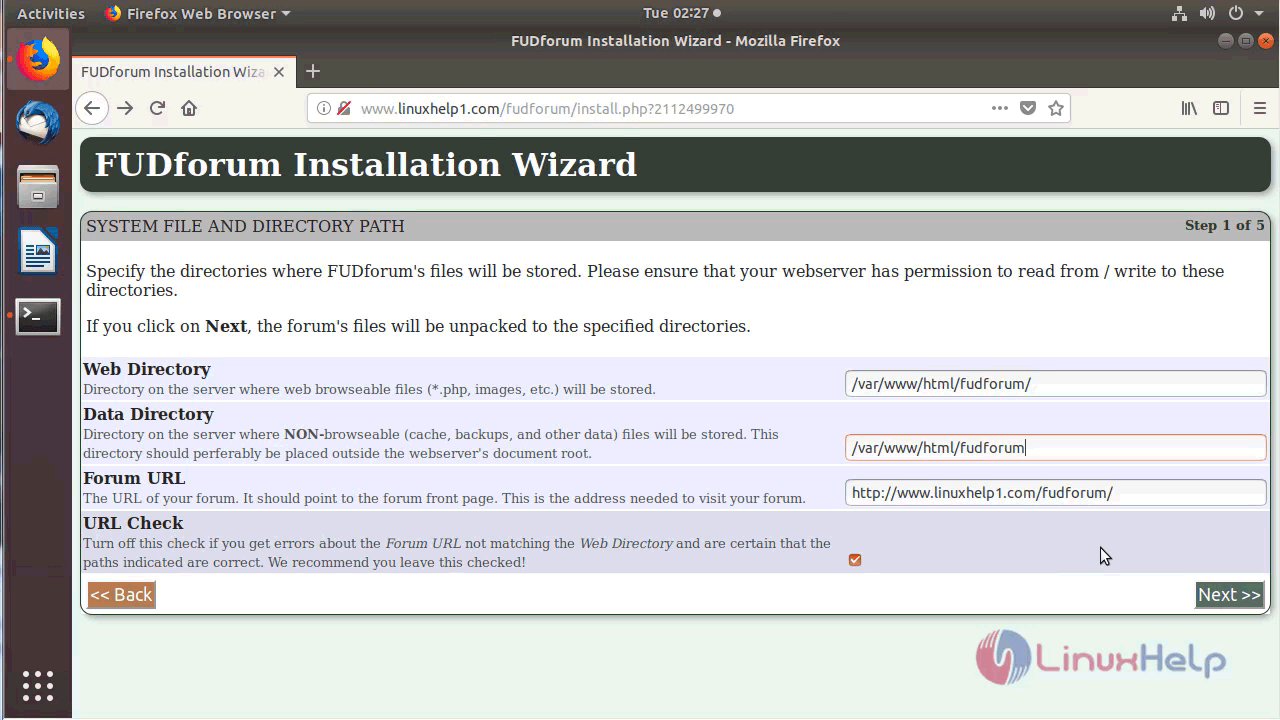Maximize the Firefox window
The image size is (1280, 720).
(x=1246, y=41)
